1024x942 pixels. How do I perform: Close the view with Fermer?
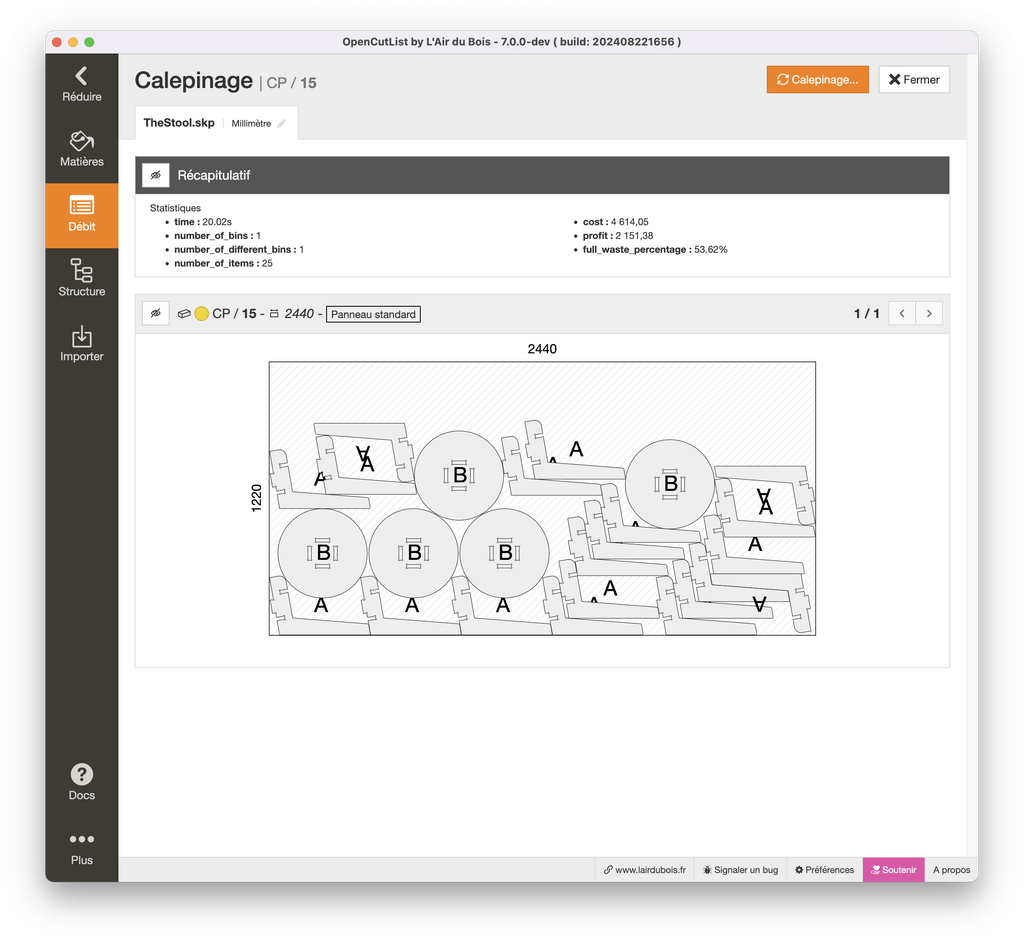[914, 80]
